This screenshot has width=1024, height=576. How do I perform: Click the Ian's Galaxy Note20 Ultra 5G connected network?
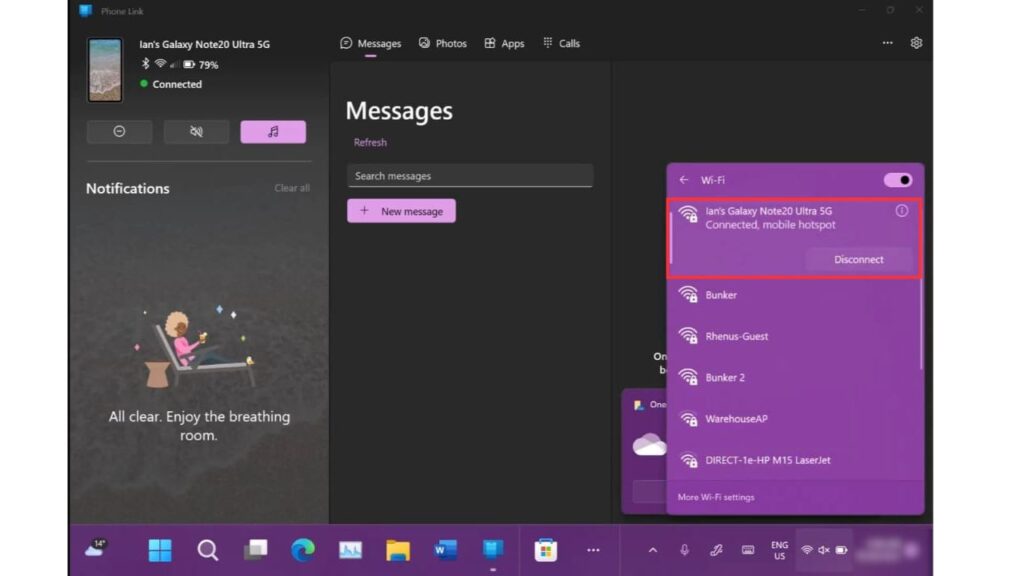pyautogui.click(x=793, y=238)
